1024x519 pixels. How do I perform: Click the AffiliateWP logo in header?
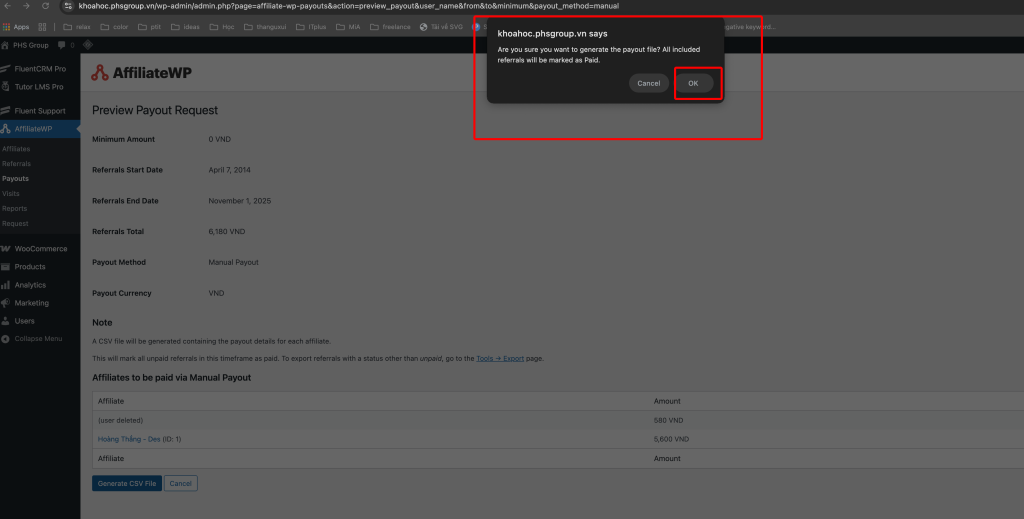click(141, 72)
